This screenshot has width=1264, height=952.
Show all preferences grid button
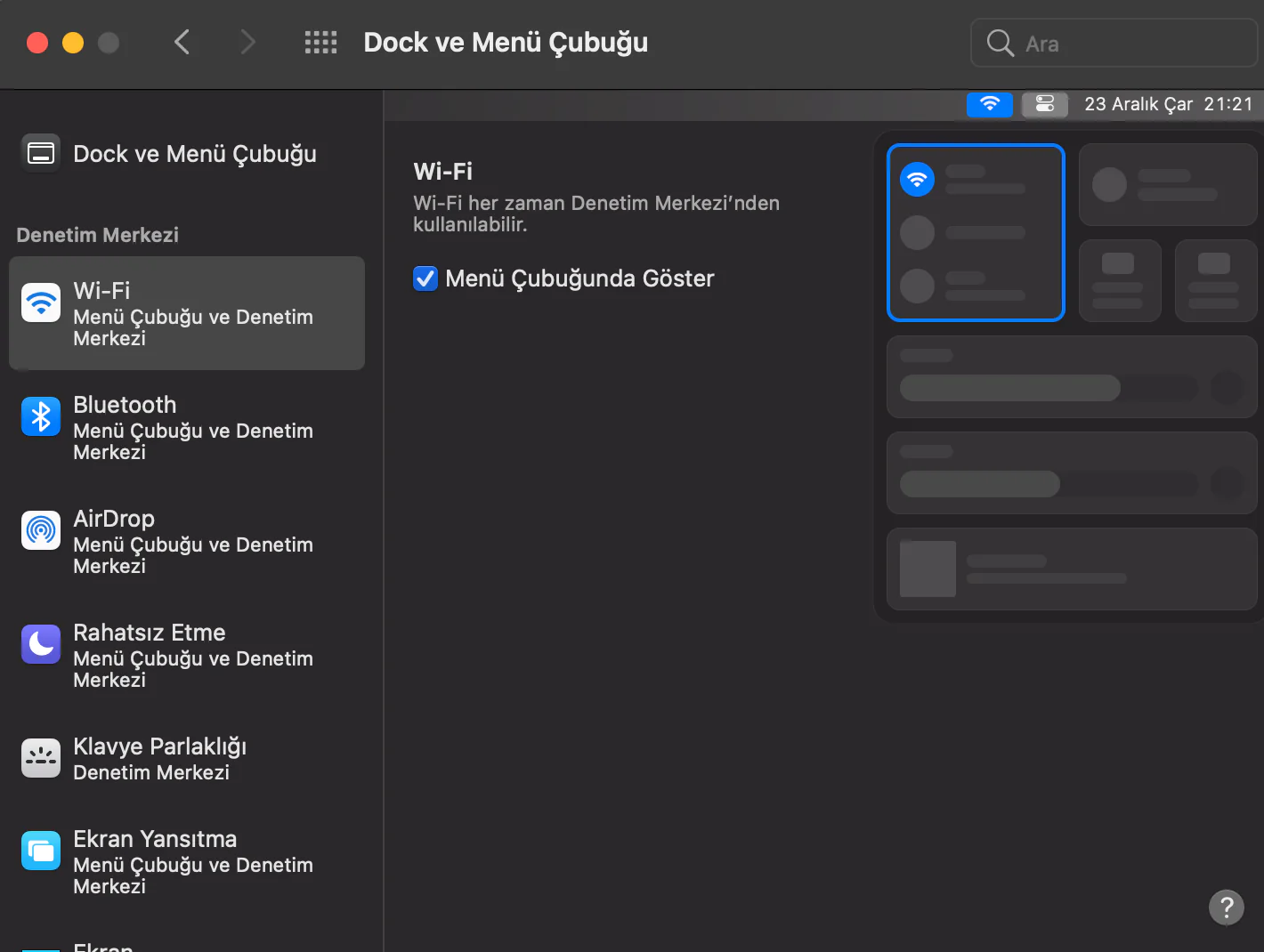pyautogui.click(x=320, y=43)
